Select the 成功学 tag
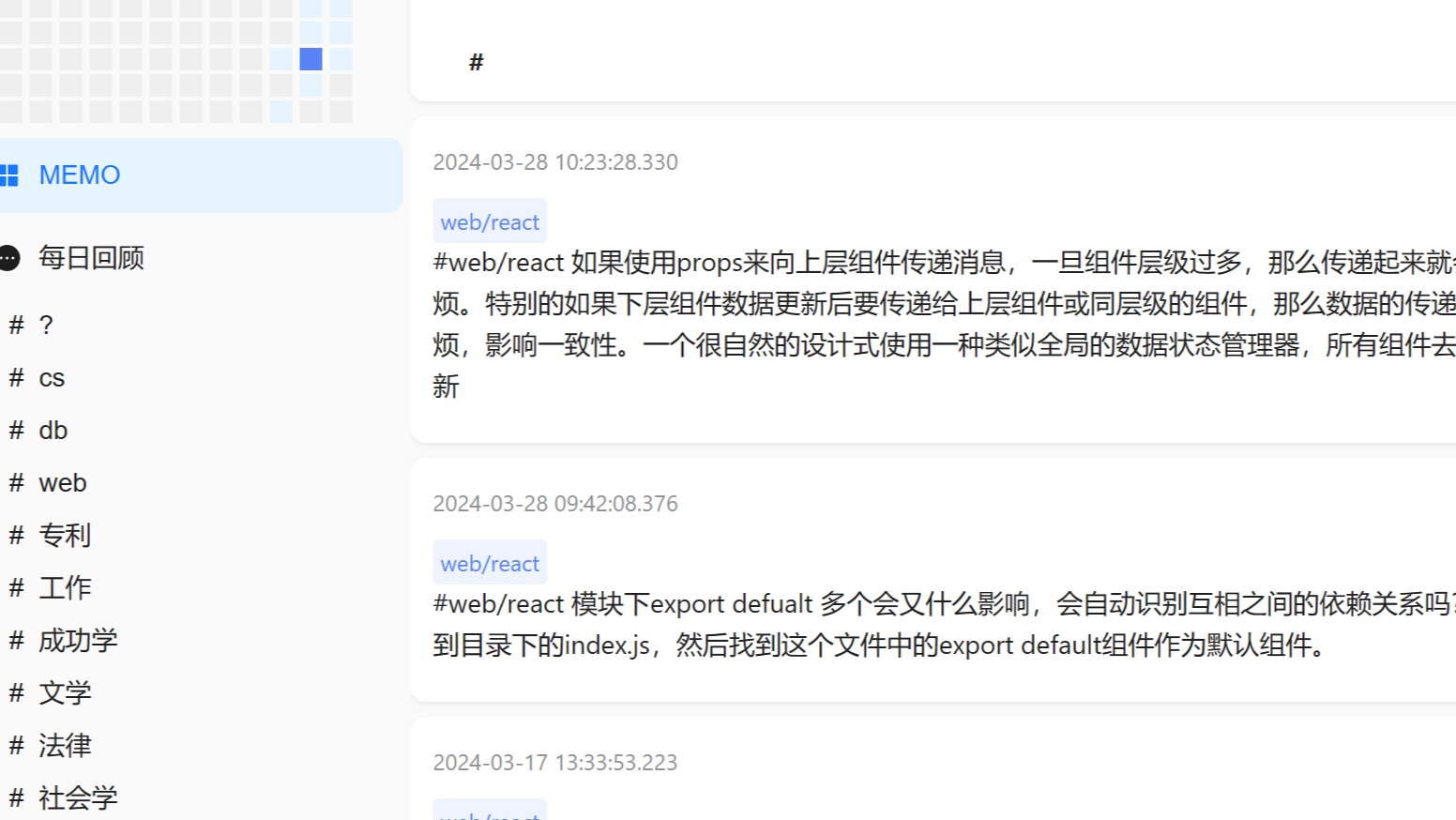The height and width of the screenshot is (820, 1456). click(78, 641)
